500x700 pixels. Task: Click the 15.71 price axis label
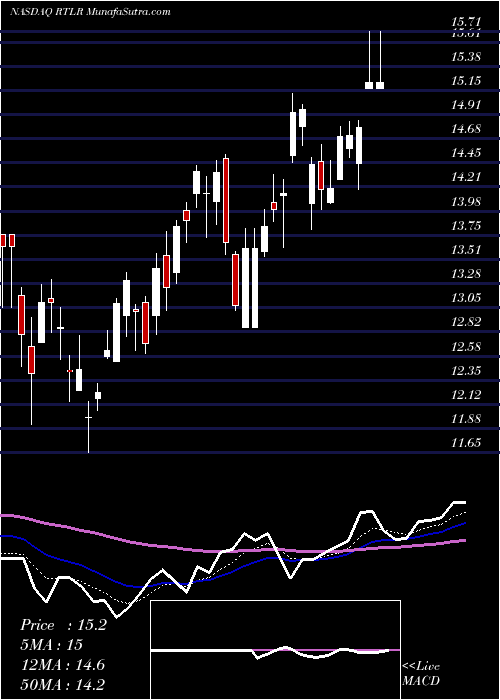pyautogui.click(x=466, y=21)
